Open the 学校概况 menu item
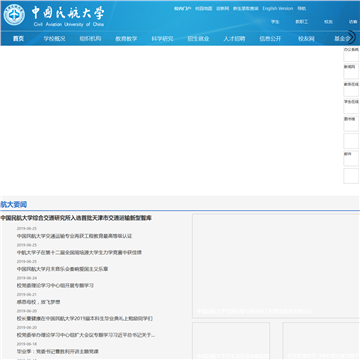Viewport: 360px width, 360px height. coord(54,39)
